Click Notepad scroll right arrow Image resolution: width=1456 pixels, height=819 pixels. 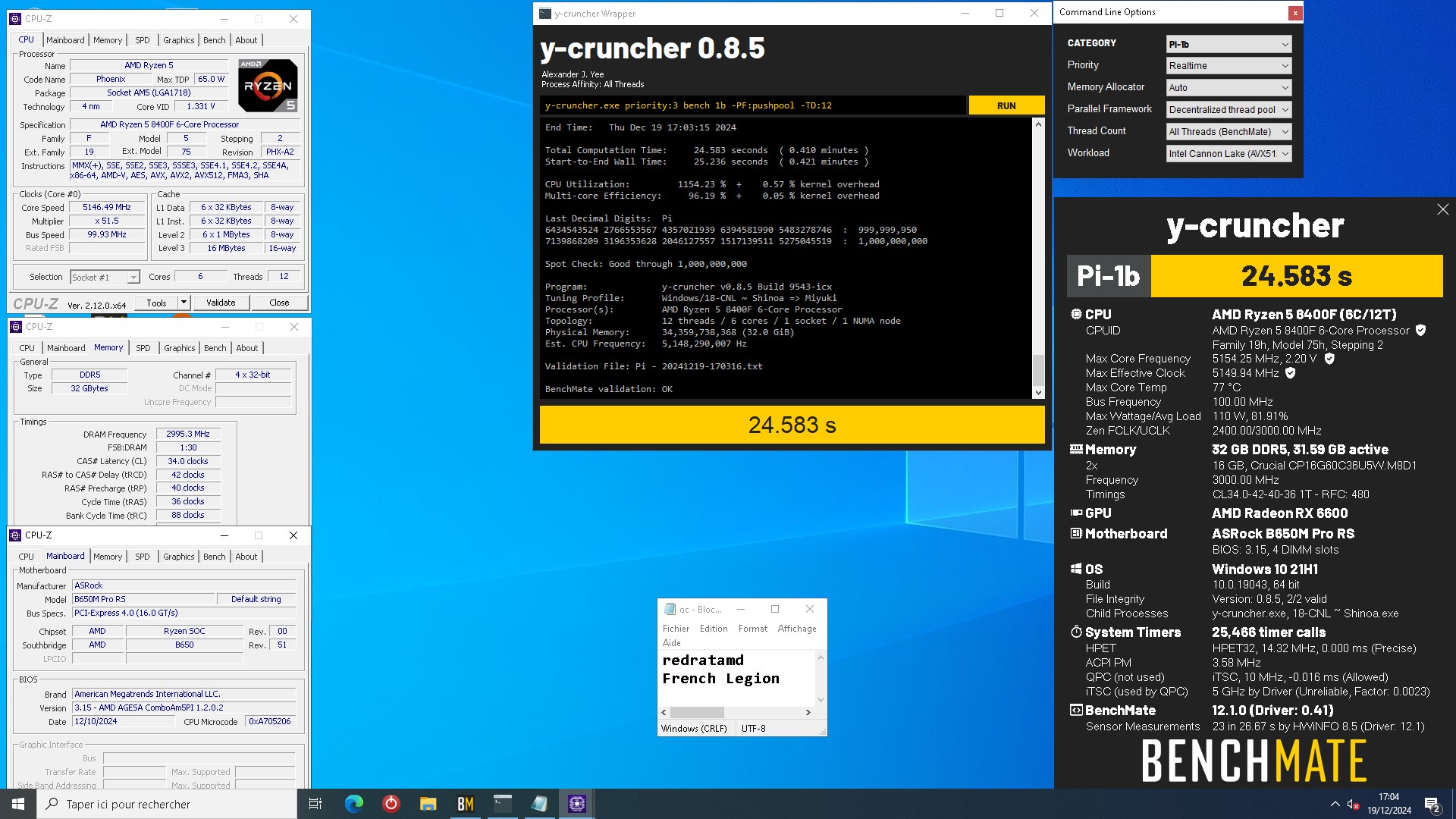(808, 713)
